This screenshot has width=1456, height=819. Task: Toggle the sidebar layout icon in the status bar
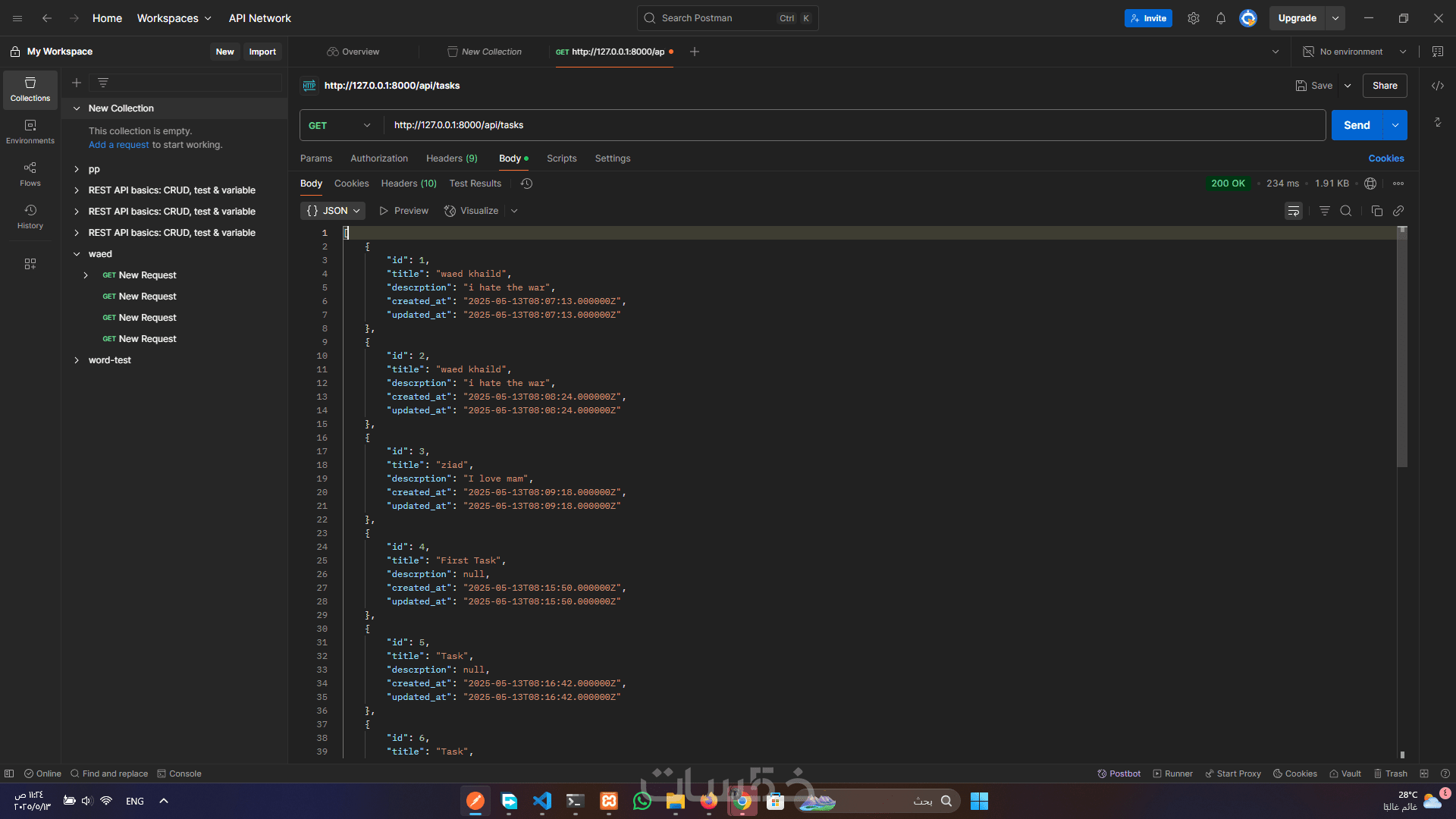[9, 773]
